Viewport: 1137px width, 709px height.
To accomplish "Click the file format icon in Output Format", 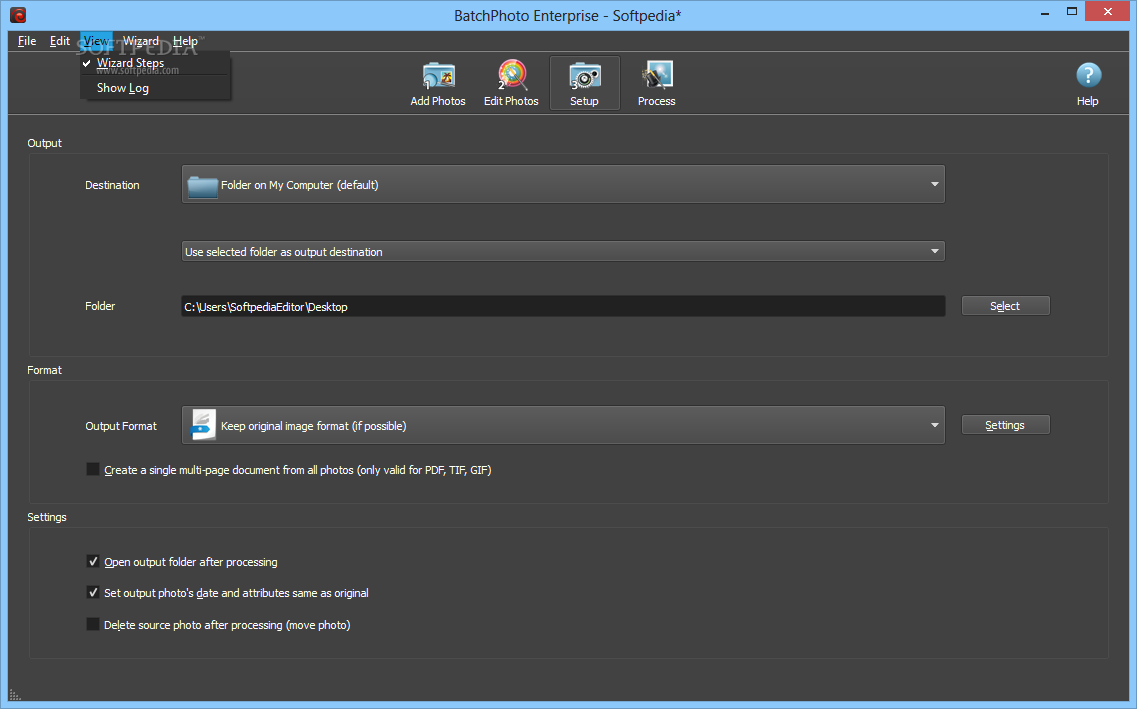I will [x=202, y=426].
